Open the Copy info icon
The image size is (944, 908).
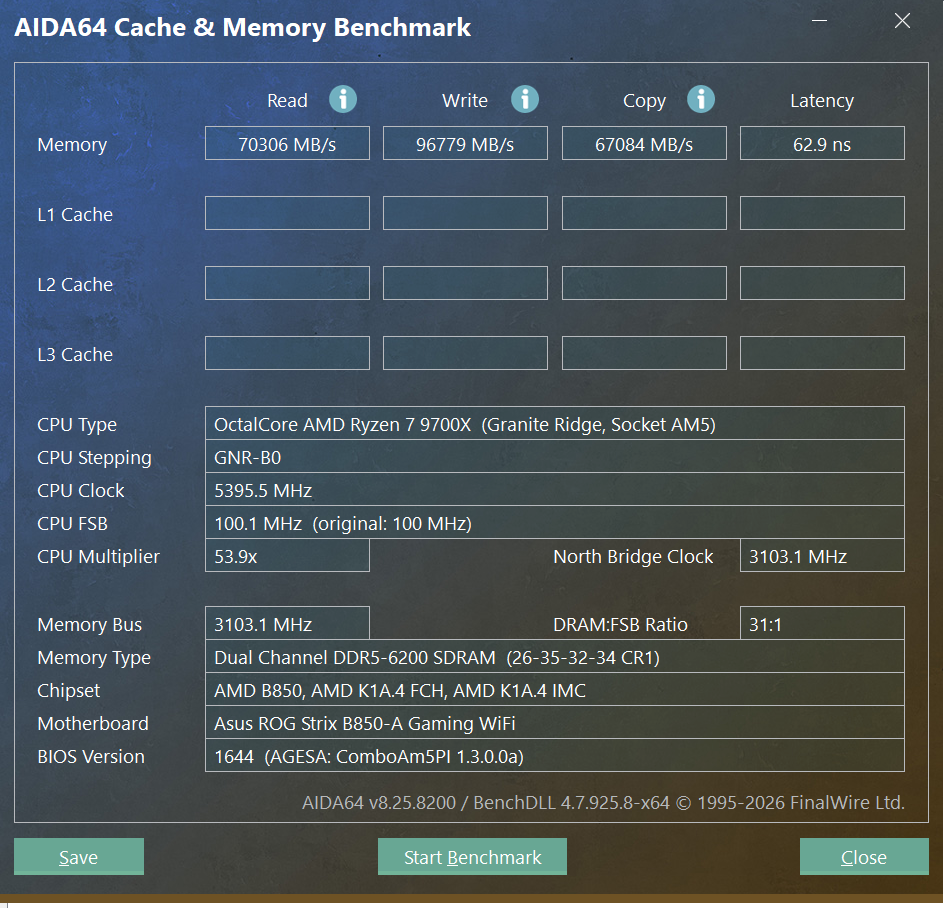[701, 99]
